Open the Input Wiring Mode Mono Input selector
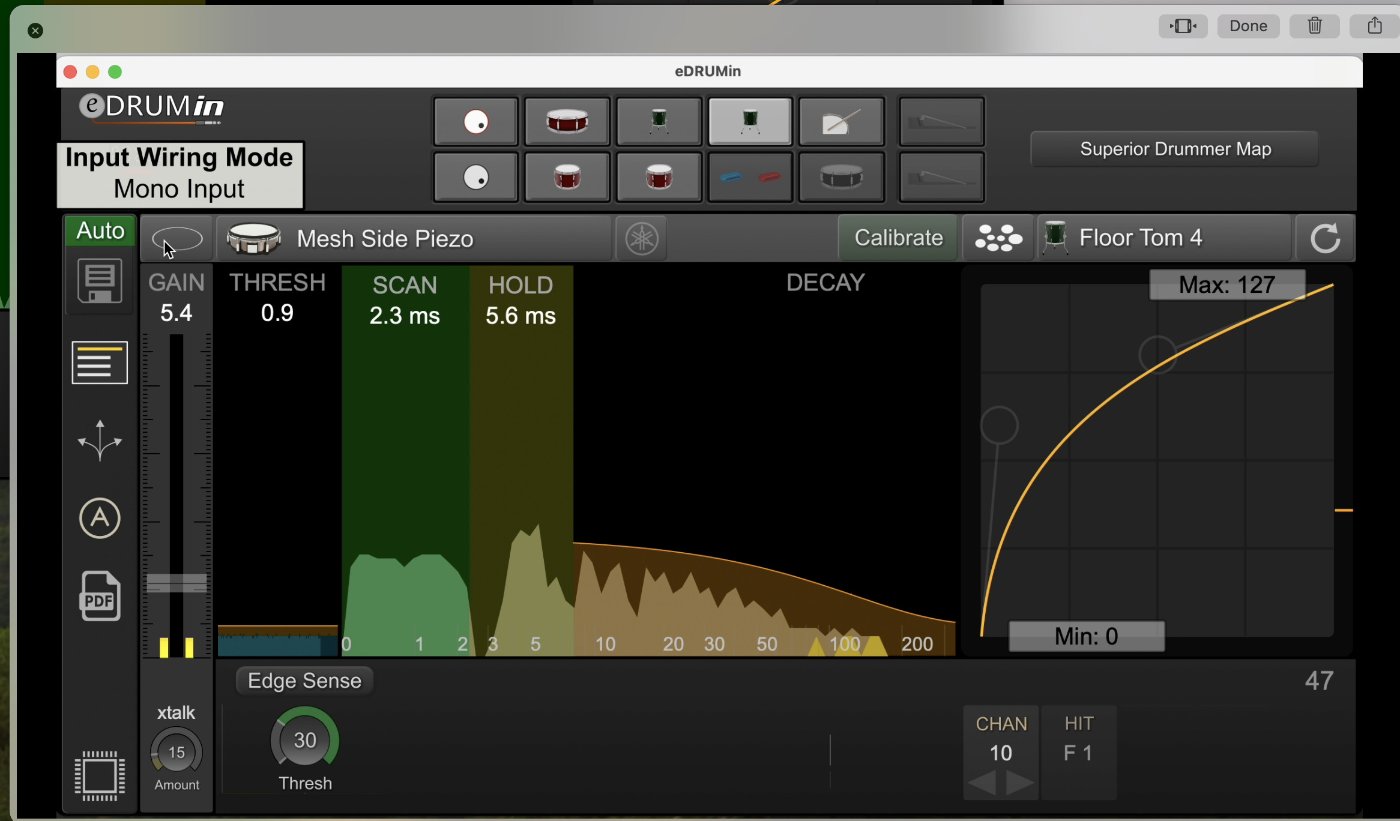The width and height of the screenshot is (1400, 821). 180,174
